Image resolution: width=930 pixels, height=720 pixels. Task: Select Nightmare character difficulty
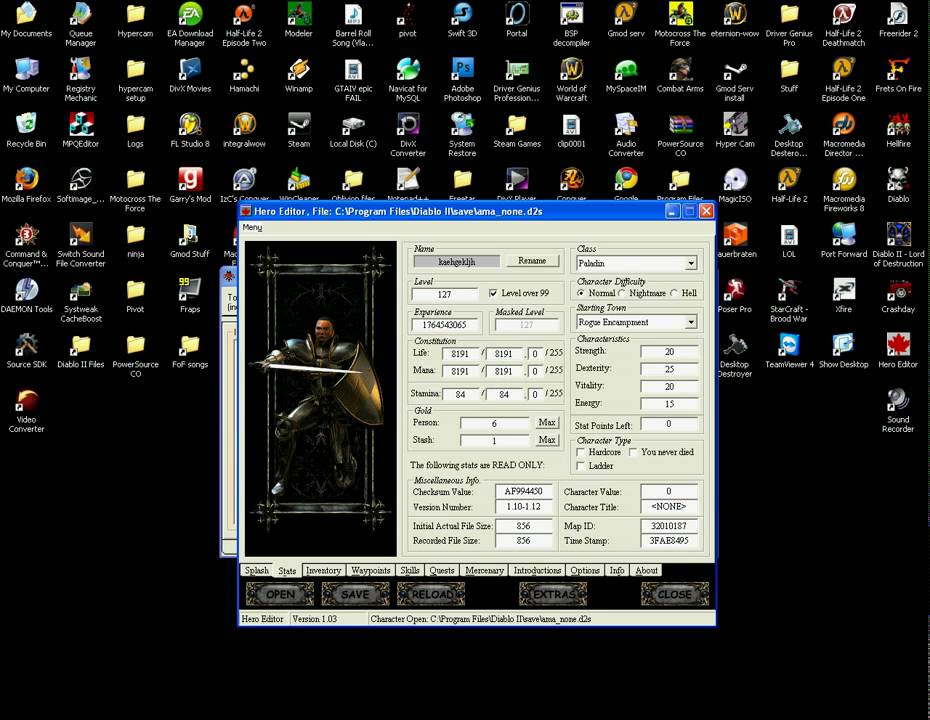tap(622, 293)
